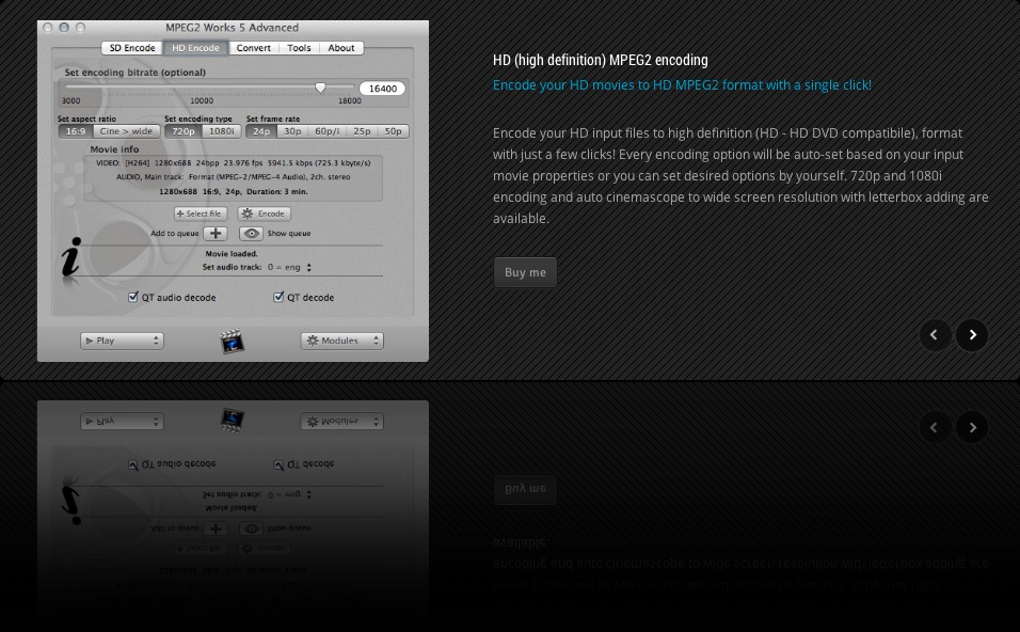Screen dimensions: 1020x632
Task: Set frame rate to 24p
Action: pyautogui.click(x=262, y=131)
